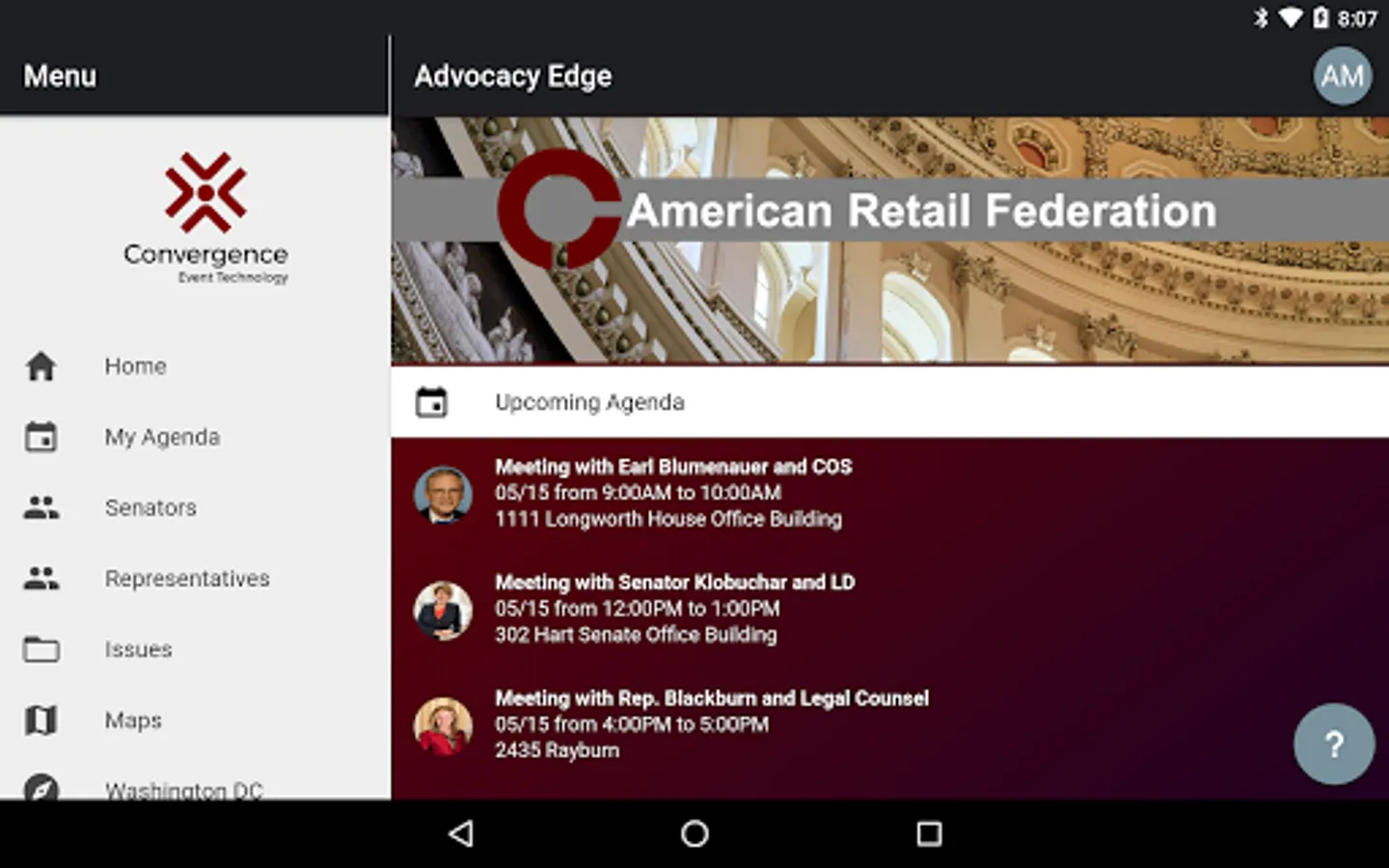Tap the Issues folder icon
This screenshot has width=1389, height=868.
41,649
